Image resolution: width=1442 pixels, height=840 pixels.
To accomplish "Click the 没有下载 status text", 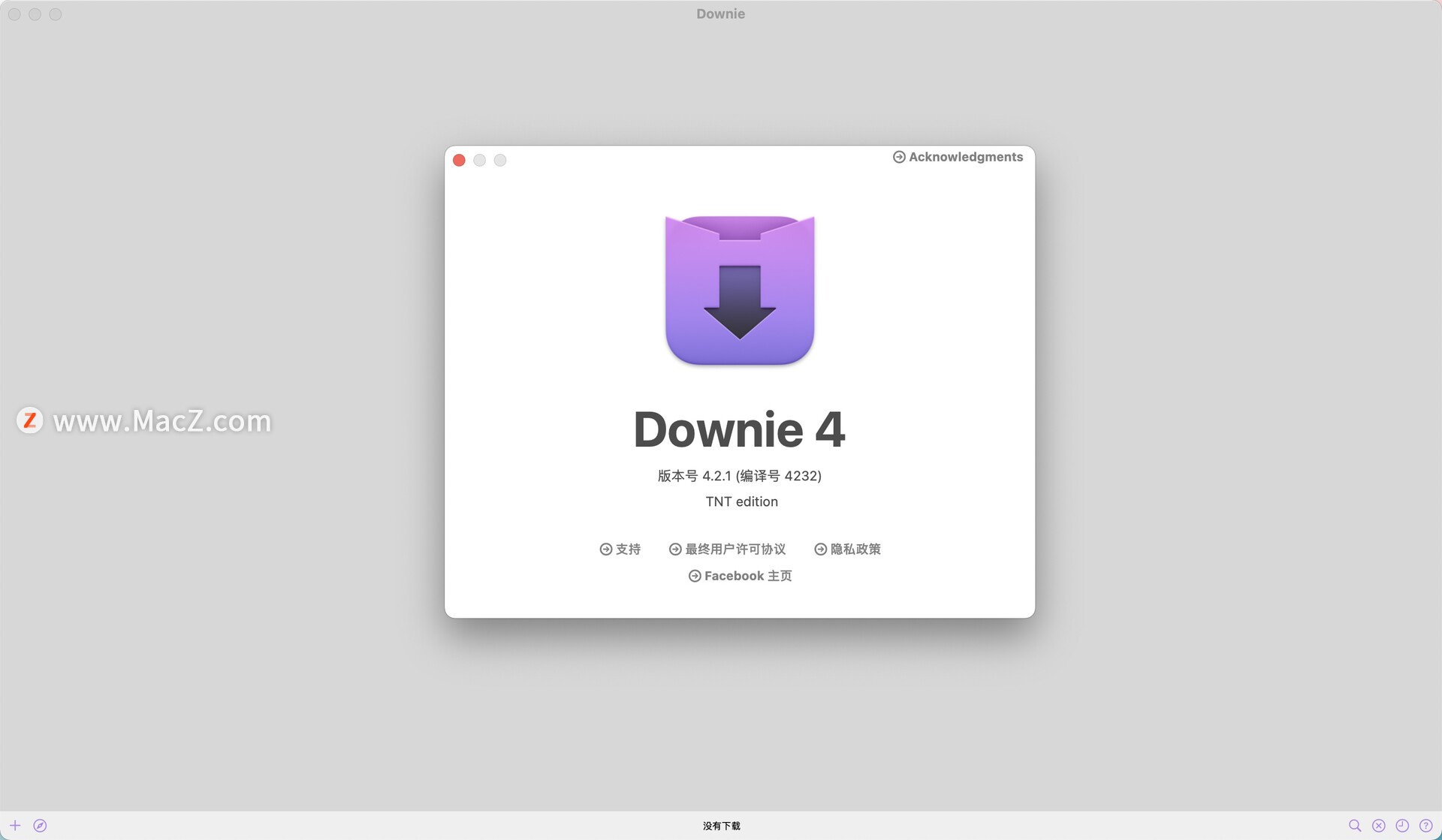I will [721, 826].
